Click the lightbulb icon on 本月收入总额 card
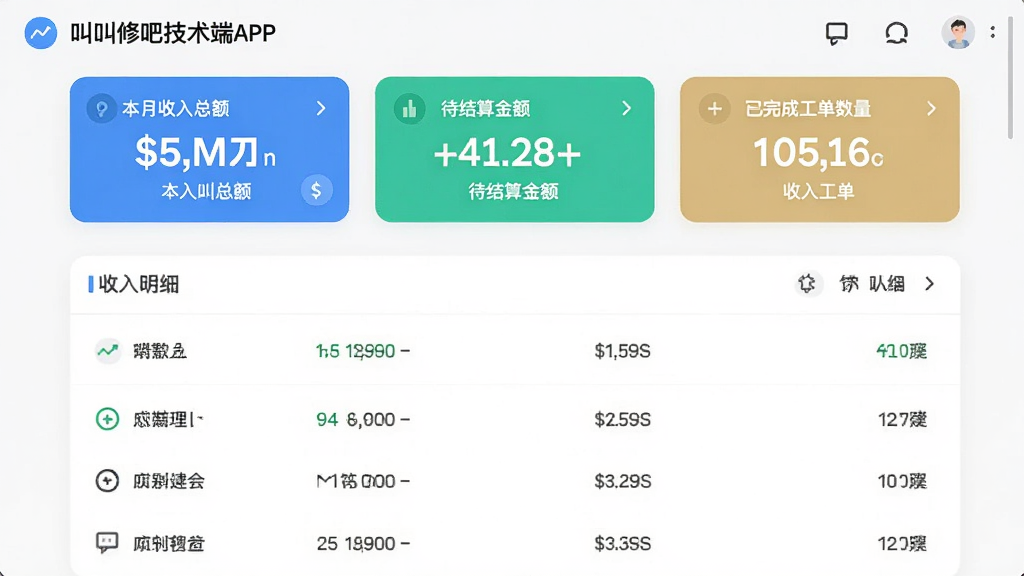This screenshot has height=576, width=1024. tap(101, 108)
